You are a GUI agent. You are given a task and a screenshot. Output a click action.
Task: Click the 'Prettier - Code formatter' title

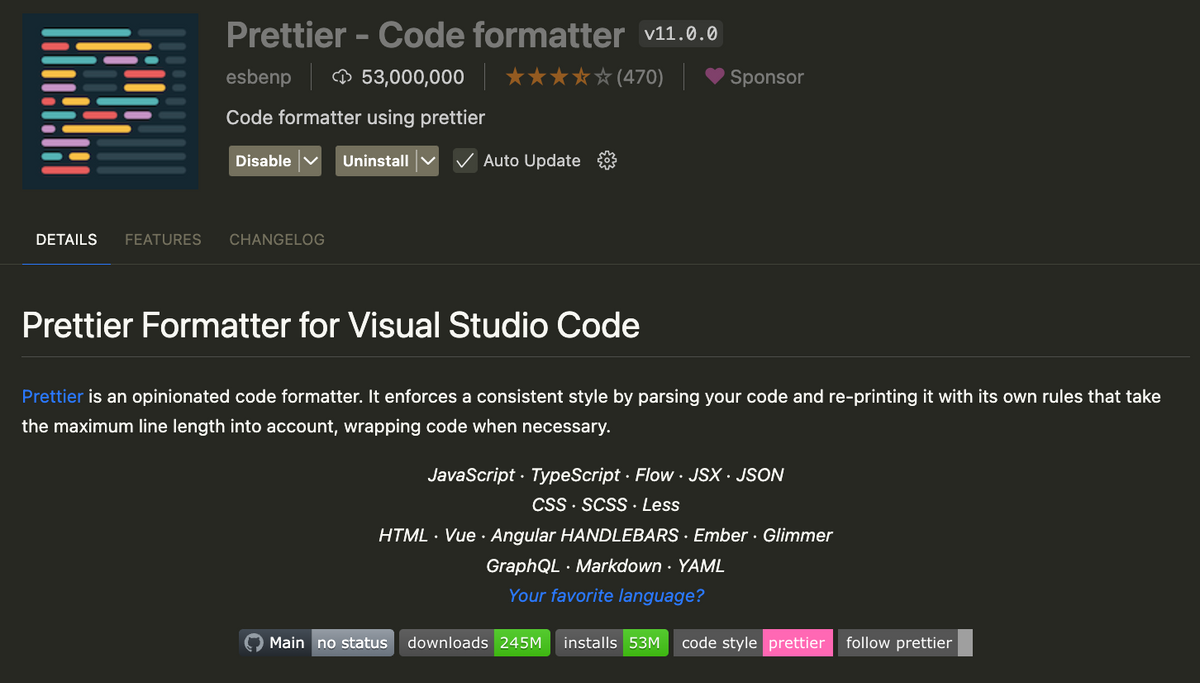[x=426, y=35]
